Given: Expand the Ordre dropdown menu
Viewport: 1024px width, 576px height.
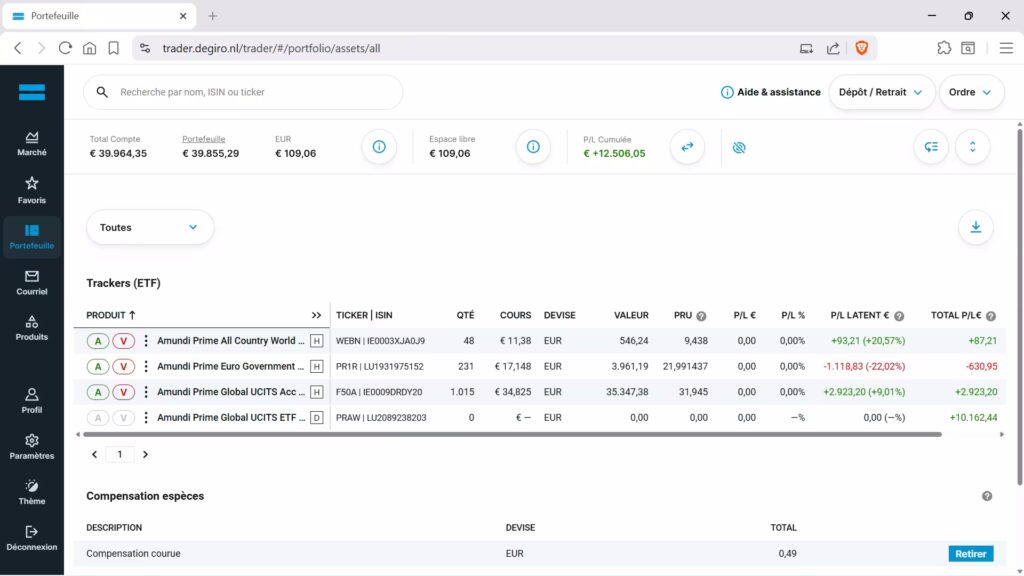Looking at the screenshot, I should 971,92.
